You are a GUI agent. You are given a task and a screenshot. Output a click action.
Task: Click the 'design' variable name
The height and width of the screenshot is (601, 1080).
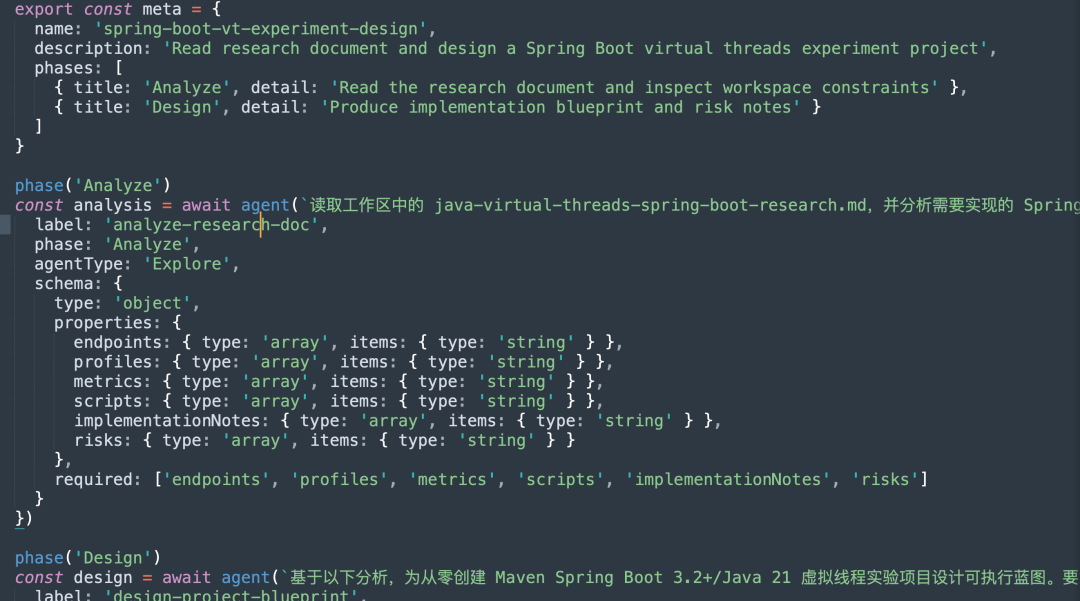click(x=103, y=578)
